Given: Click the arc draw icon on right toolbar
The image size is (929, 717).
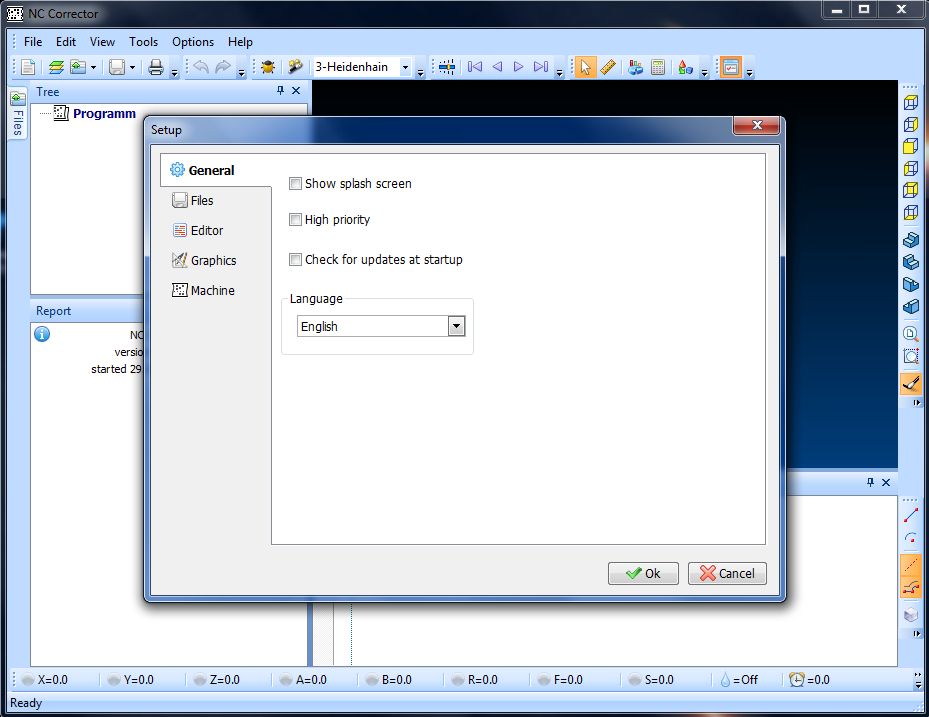Looking at the screenshot, I should (x=911, y=537).
